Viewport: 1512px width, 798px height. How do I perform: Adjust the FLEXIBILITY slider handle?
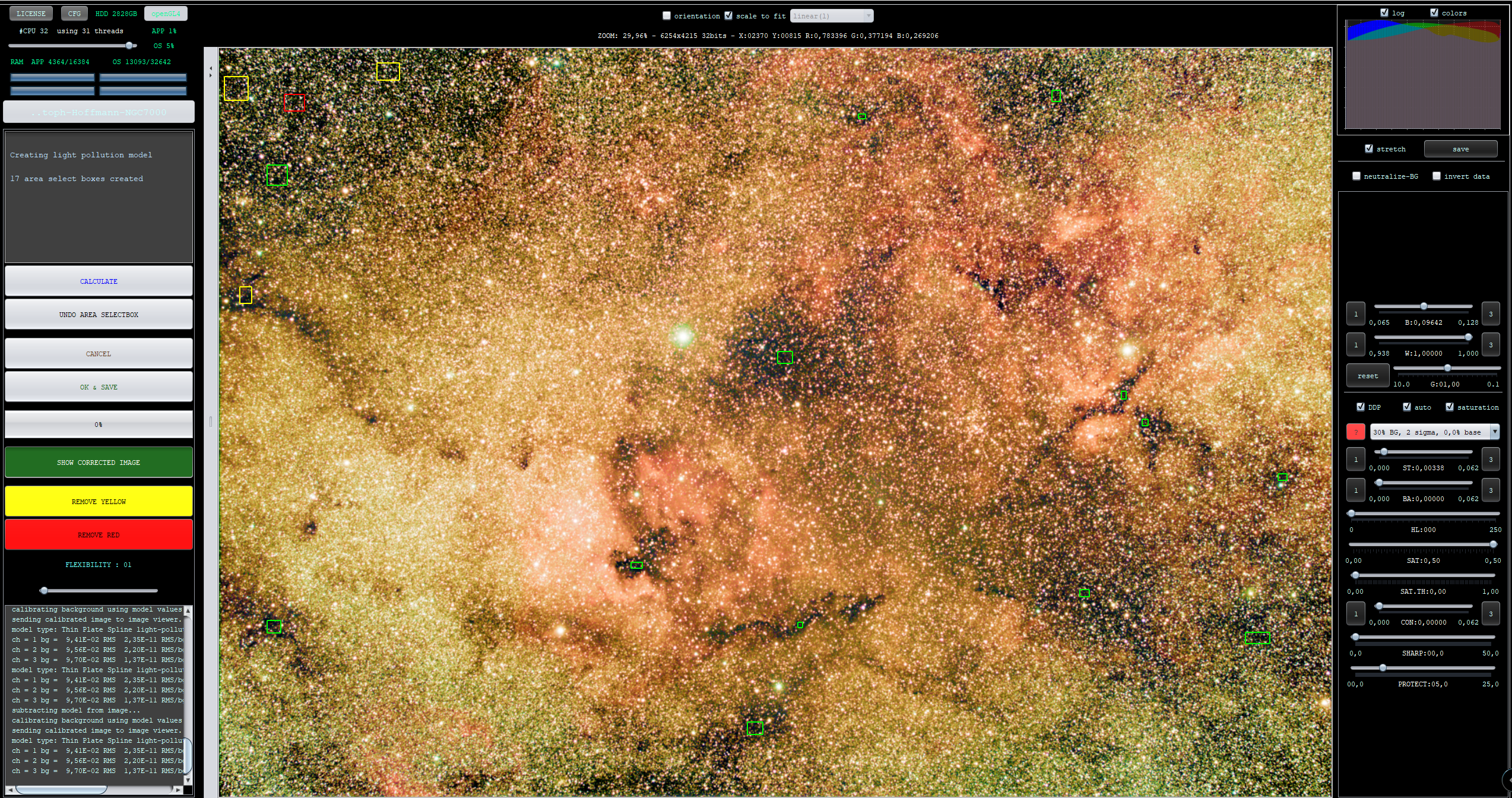pyautogui.click(x=44, y=591)
